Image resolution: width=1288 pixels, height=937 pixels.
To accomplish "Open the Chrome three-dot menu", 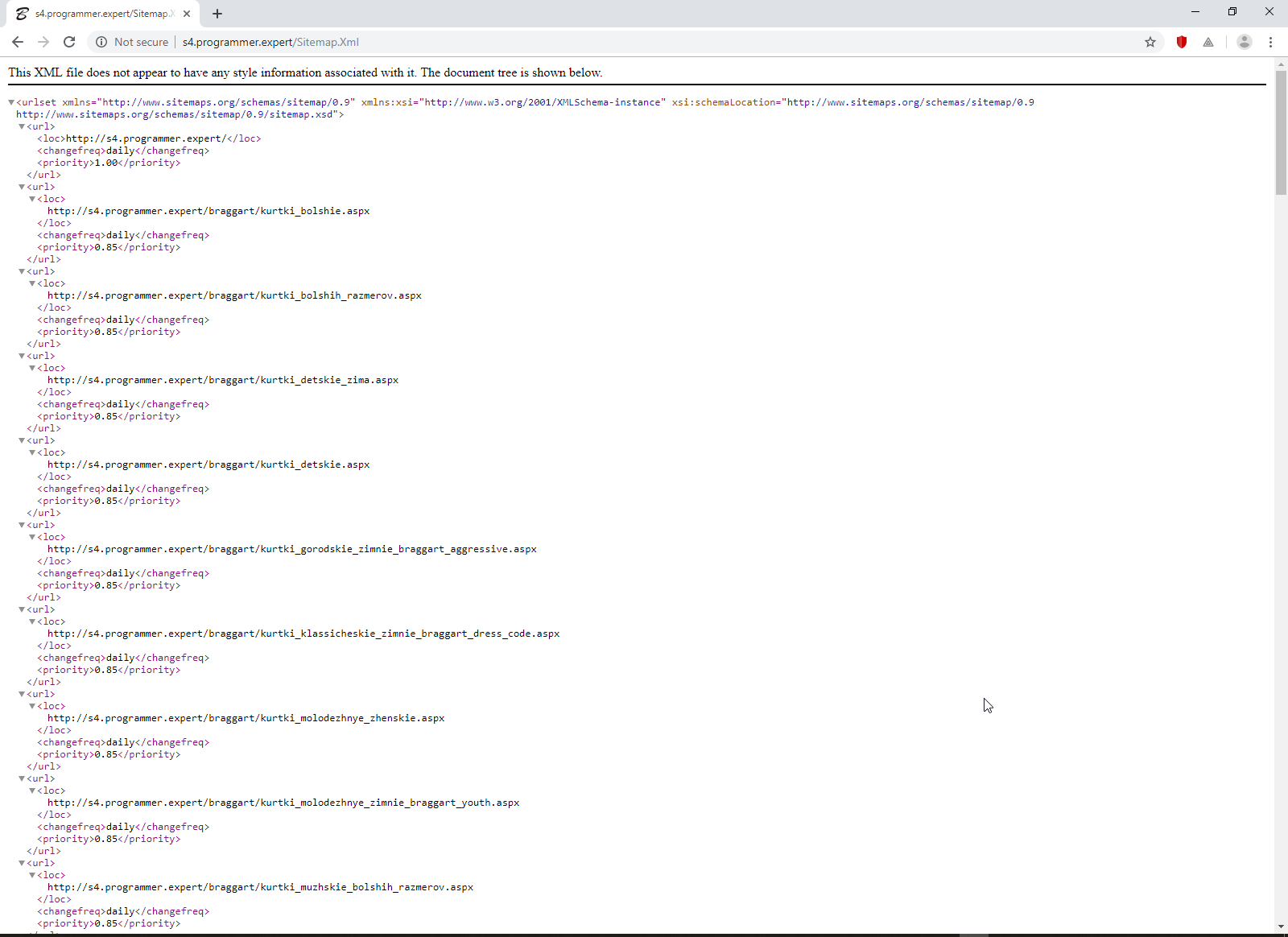I will pos(1271,42).
